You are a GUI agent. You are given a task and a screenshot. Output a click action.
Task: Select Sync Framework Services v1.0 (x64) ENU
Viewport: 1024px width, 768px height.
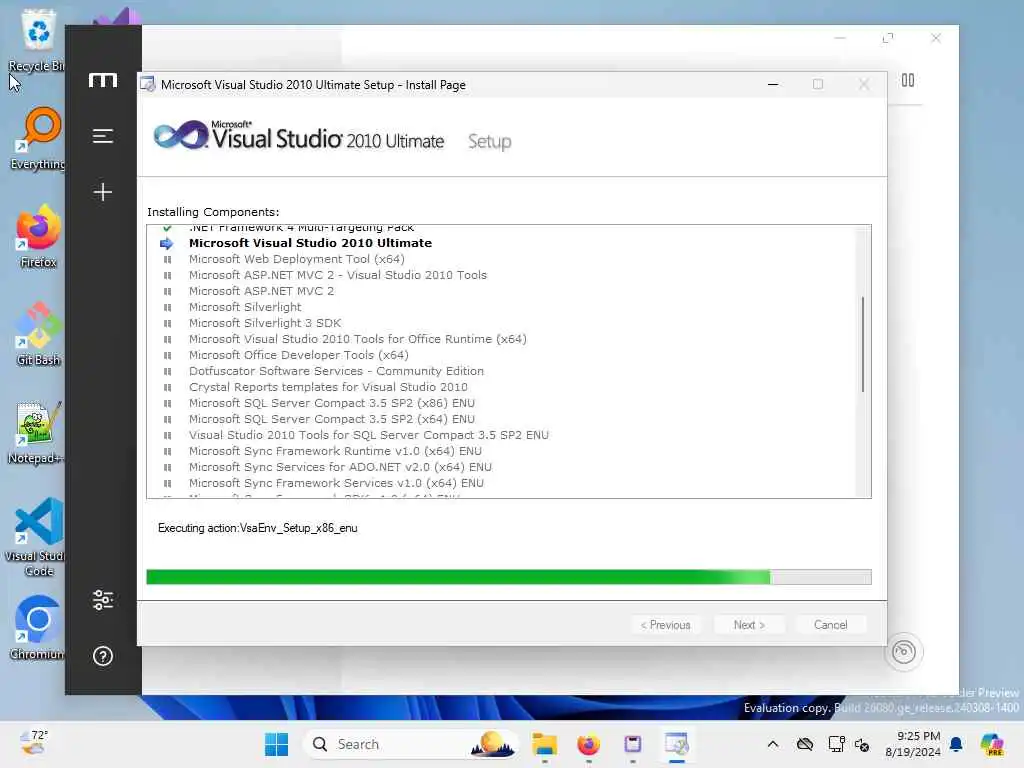pos(336,483)
